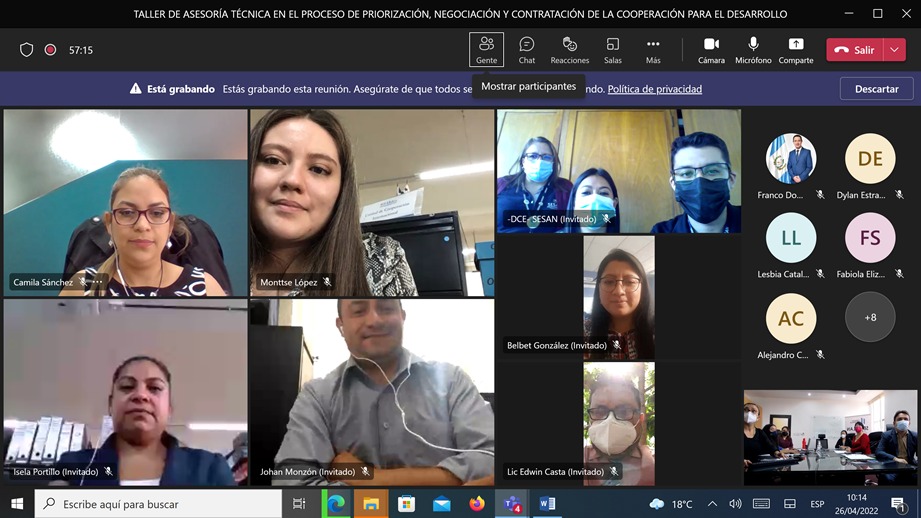Click the red recording indicator icon

(51, 50)
